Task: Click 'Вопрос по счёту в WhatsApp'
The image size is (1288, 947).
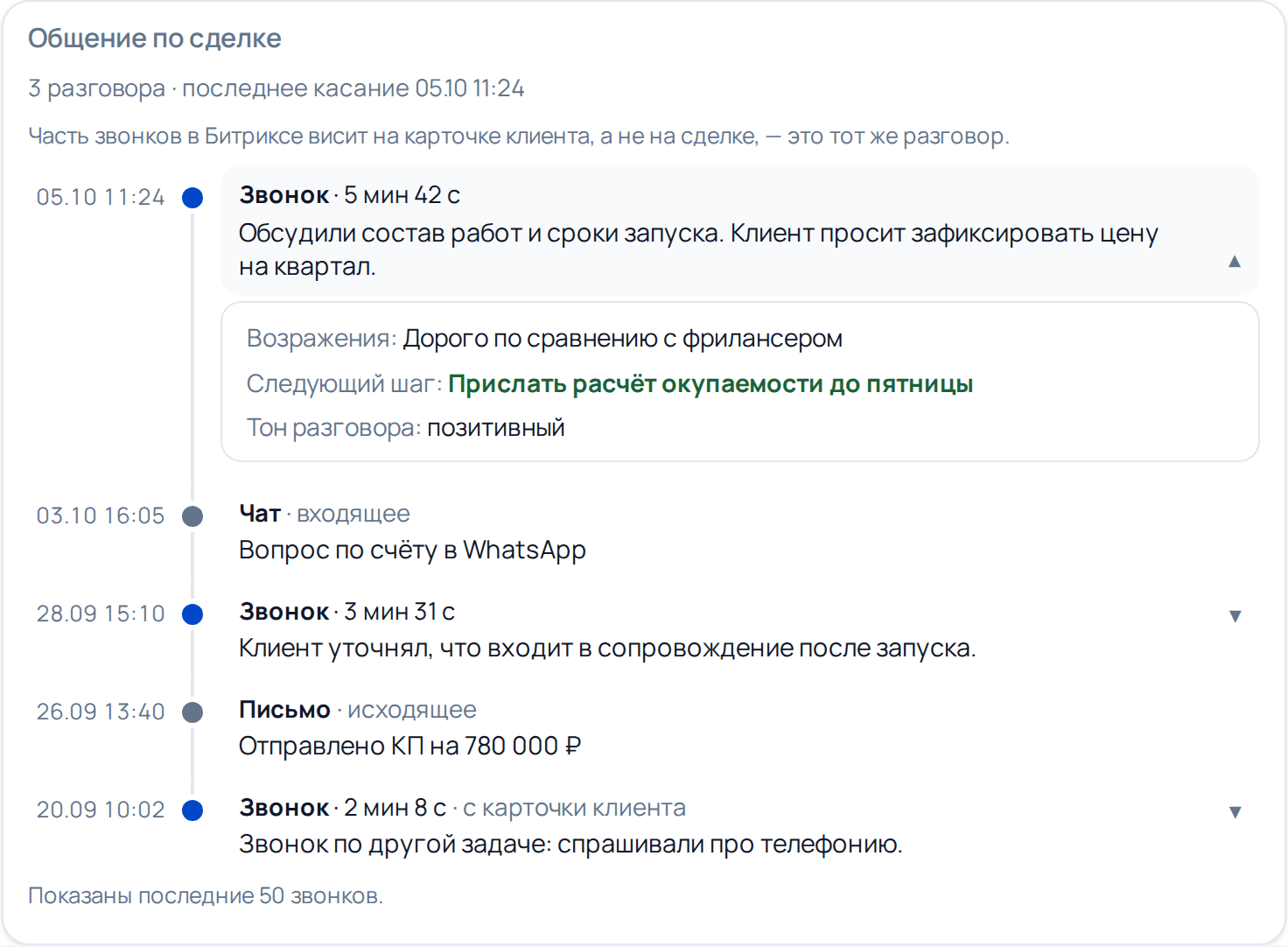Action: 412,551
